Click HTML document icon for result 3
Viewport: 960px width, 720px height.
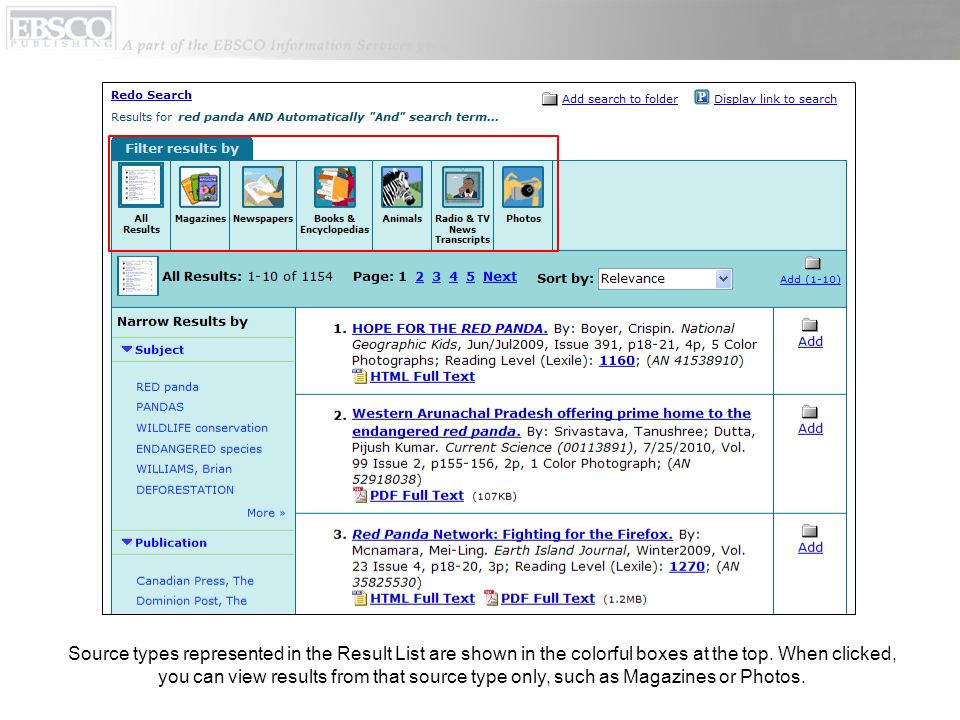[x=359, y=598]
